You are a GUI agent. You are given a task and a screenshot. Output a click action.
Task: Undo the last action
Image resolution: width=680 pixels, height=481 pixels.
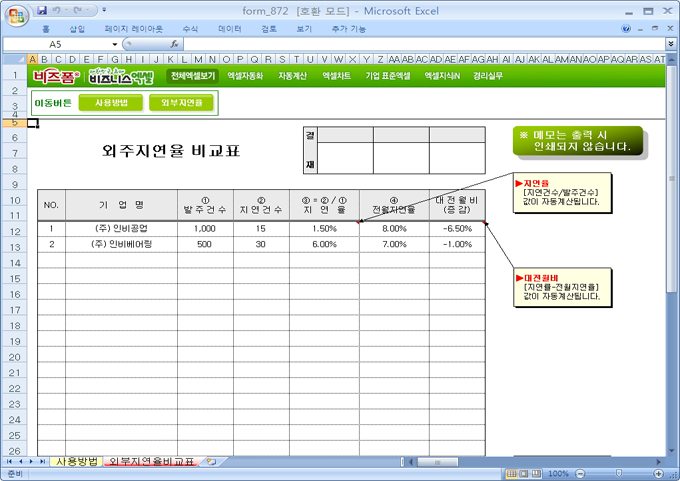(56, 10)
